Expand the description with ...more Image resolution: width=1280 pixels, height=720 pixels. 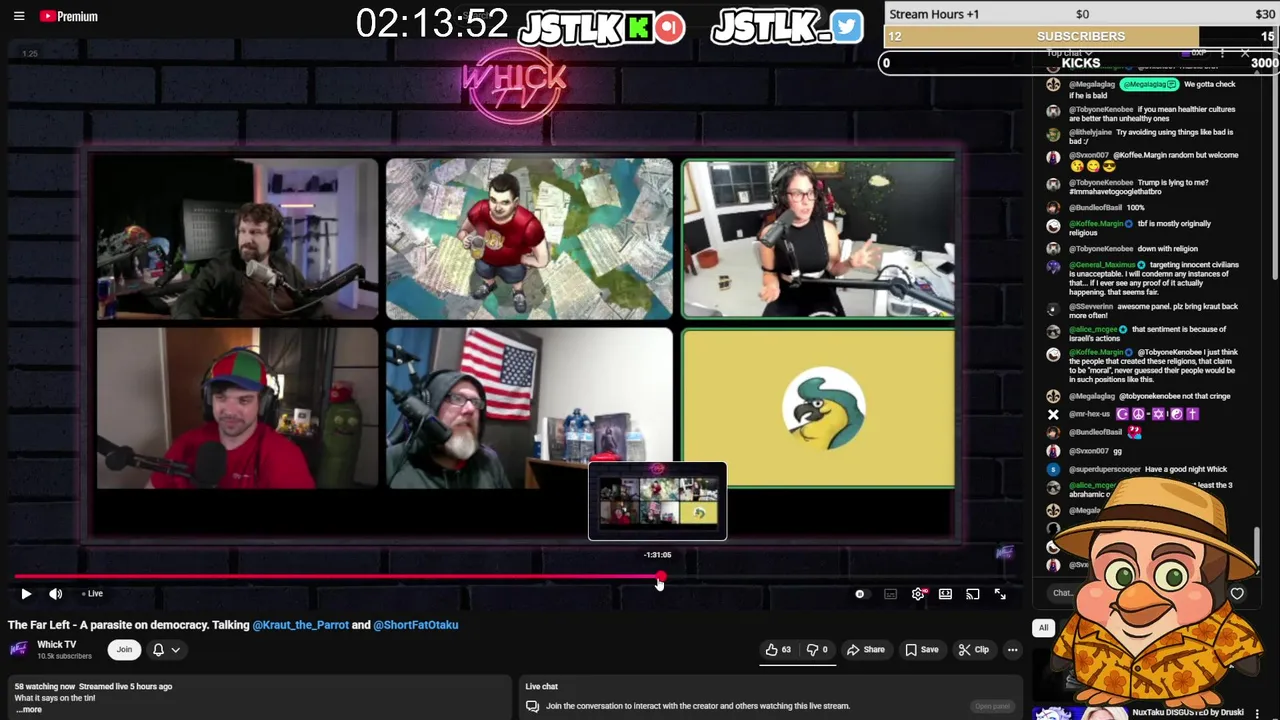(28, 710)
